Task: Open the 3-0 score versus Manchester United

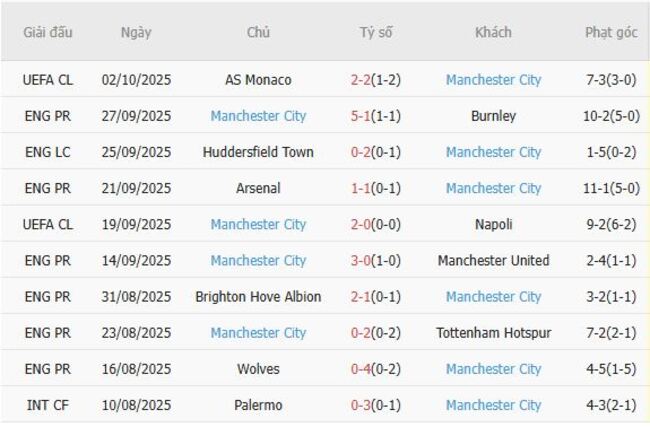Action: (x=361, y=260)
